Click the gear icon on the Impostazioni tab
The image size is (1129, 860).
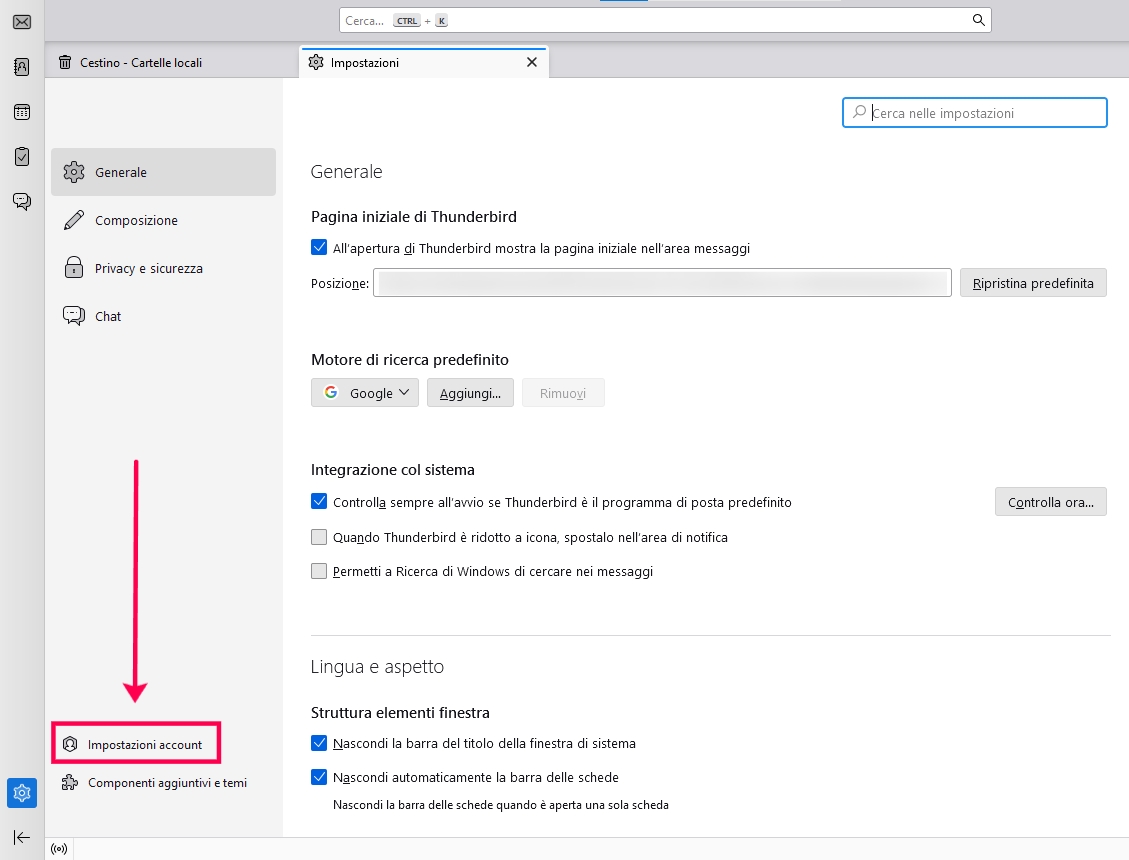tap(316, 63)
